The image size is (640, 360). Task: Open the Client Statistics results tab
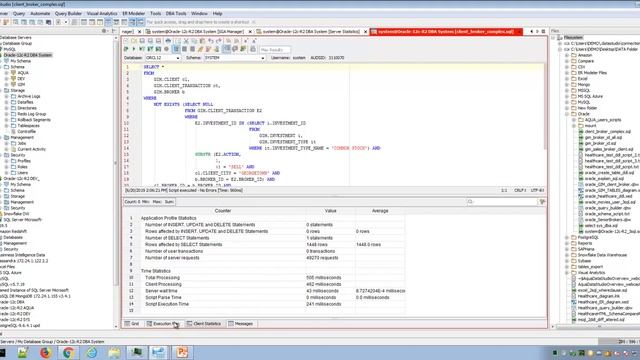204,324
